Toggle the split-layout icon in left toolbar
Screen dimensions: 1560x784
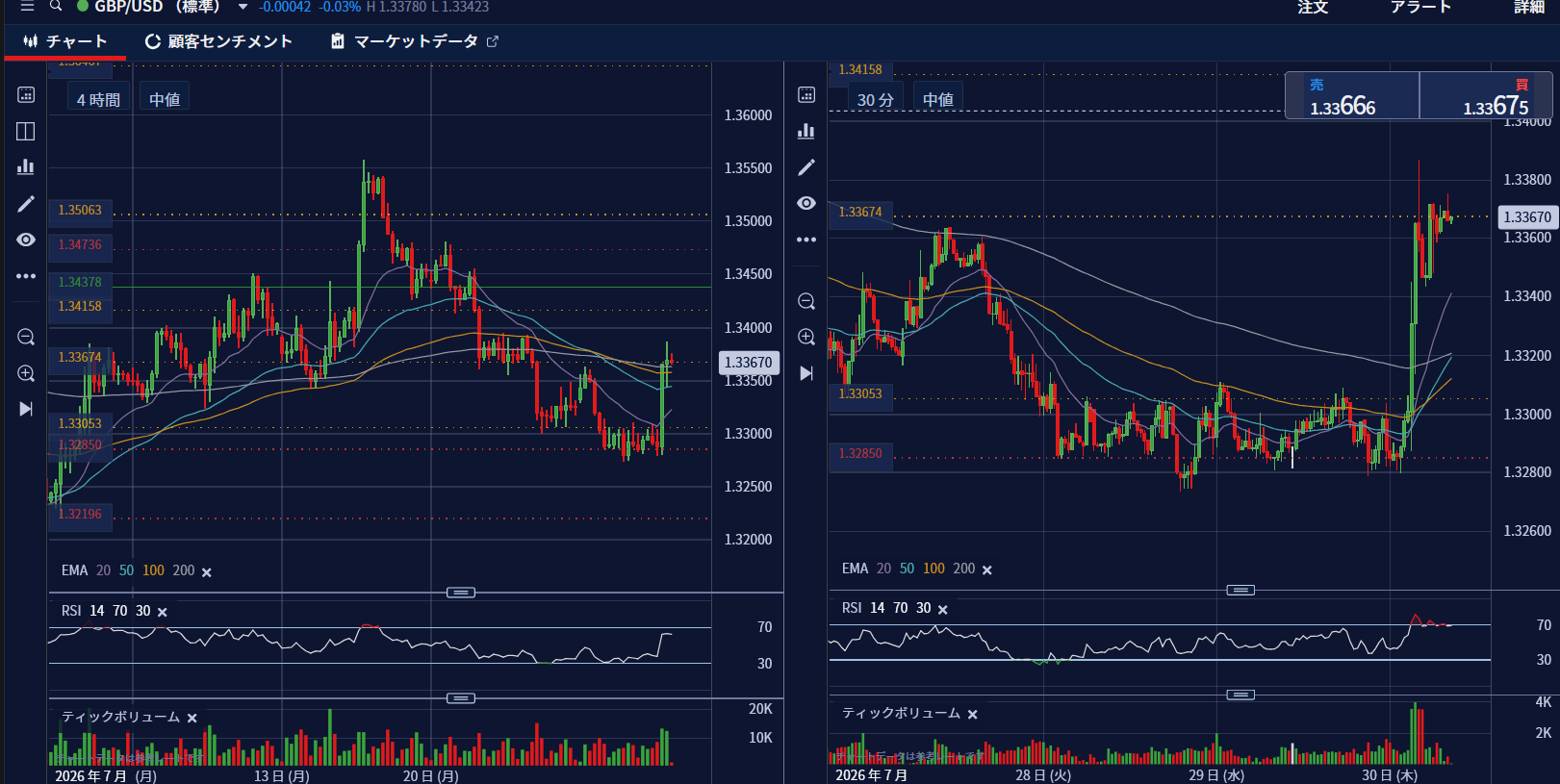tap(26, 131)
